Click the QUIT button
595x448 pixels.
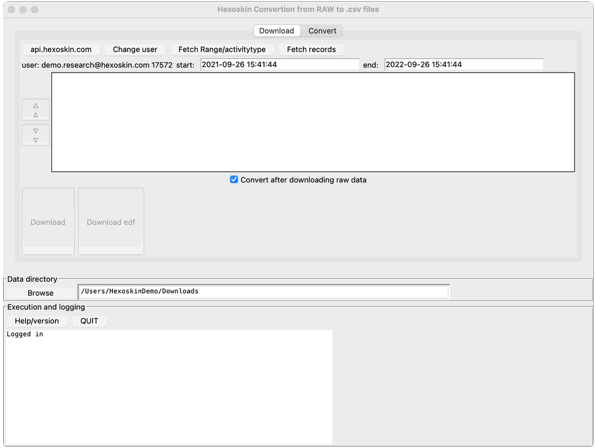[89, 321]
